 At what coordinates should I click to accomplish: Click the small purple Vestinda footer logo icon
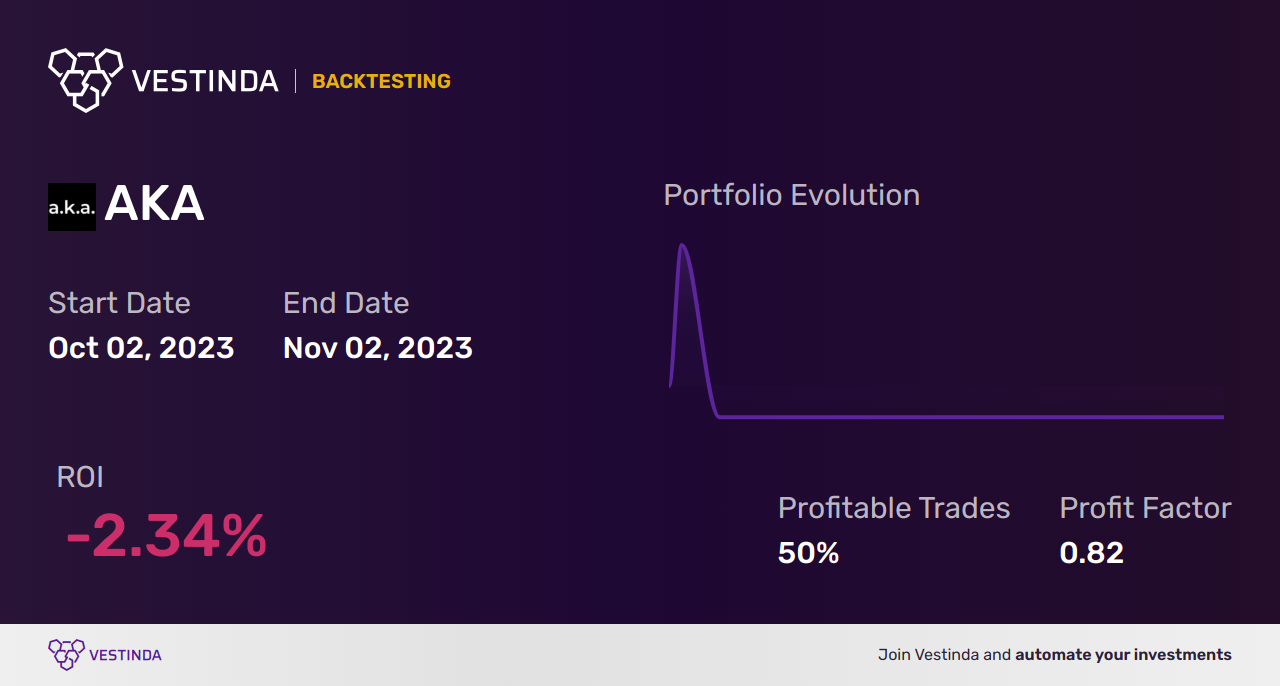pos(65,655)
